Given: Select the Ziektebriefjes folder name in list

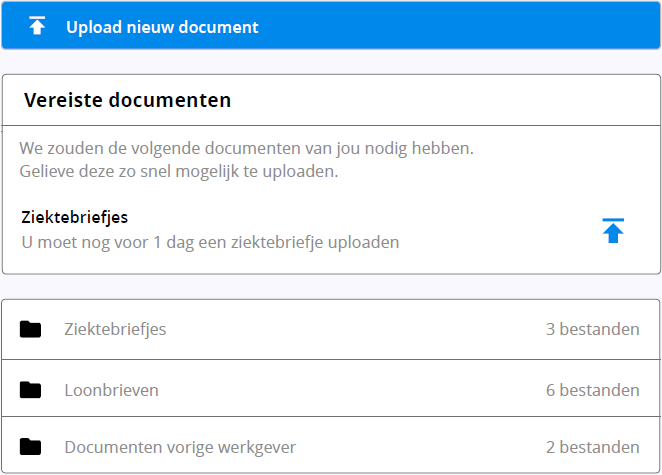Looking at the screenshot, I should pyautogui.click(x=115, y=330).
